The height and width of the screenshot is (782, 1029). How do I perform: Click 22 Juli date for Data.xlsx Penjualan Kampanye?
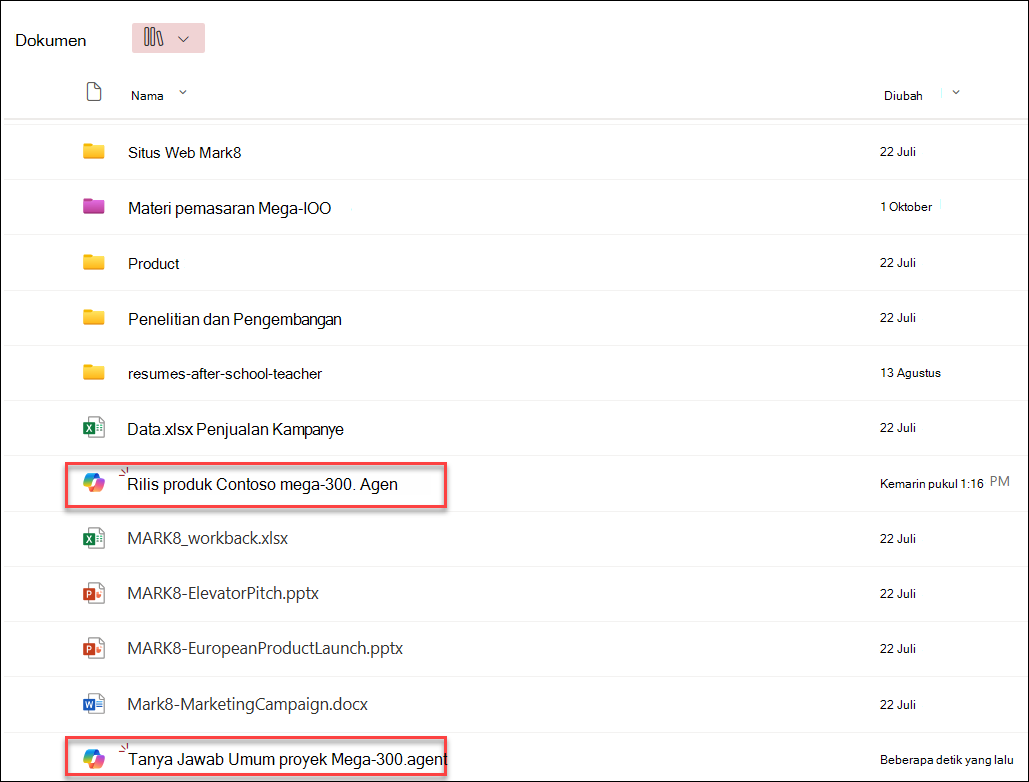(898, 428)
